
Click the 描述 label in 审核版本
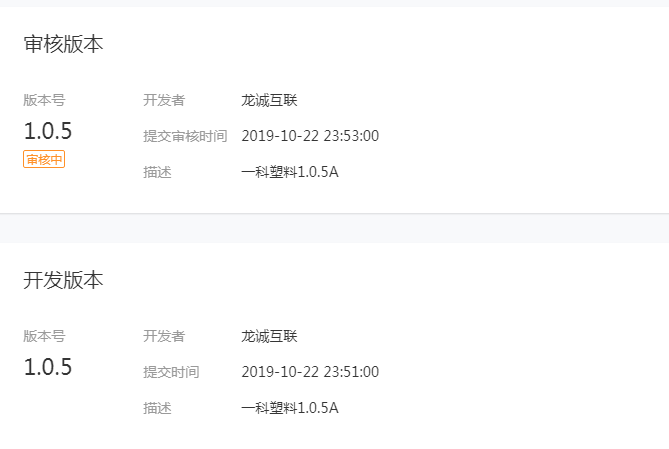(157, 172)
